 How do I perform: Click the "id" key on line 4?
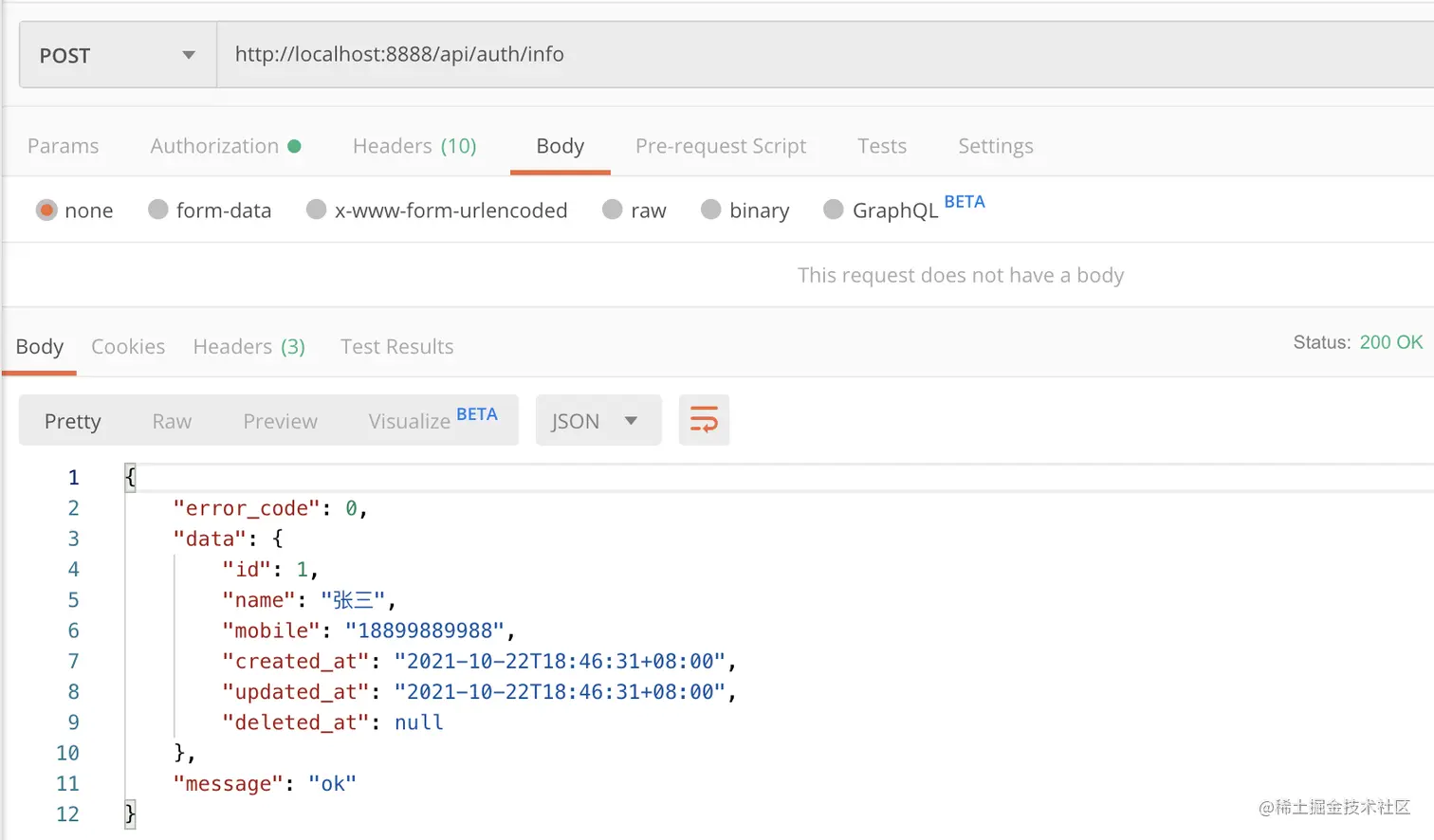(x=247, y=569)
